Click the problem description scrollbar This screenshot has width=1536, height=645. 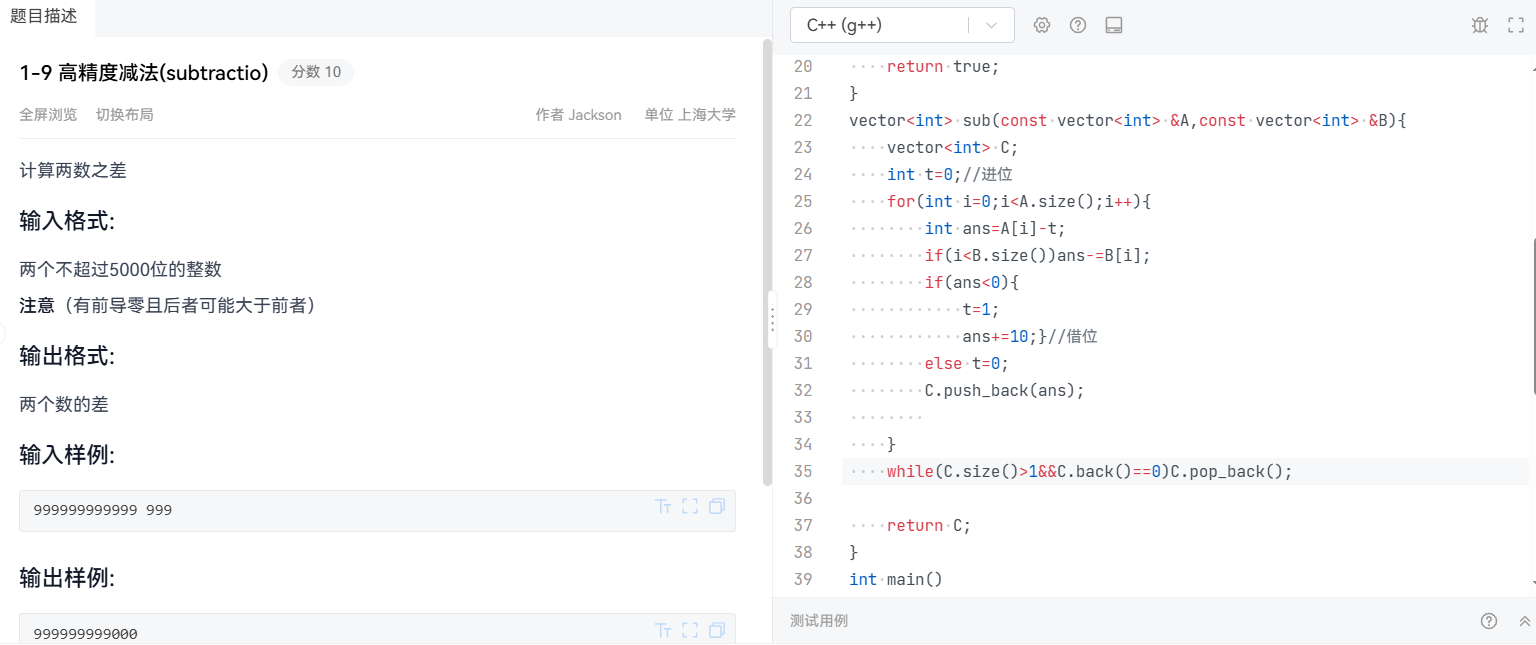(x=767, y=262)
